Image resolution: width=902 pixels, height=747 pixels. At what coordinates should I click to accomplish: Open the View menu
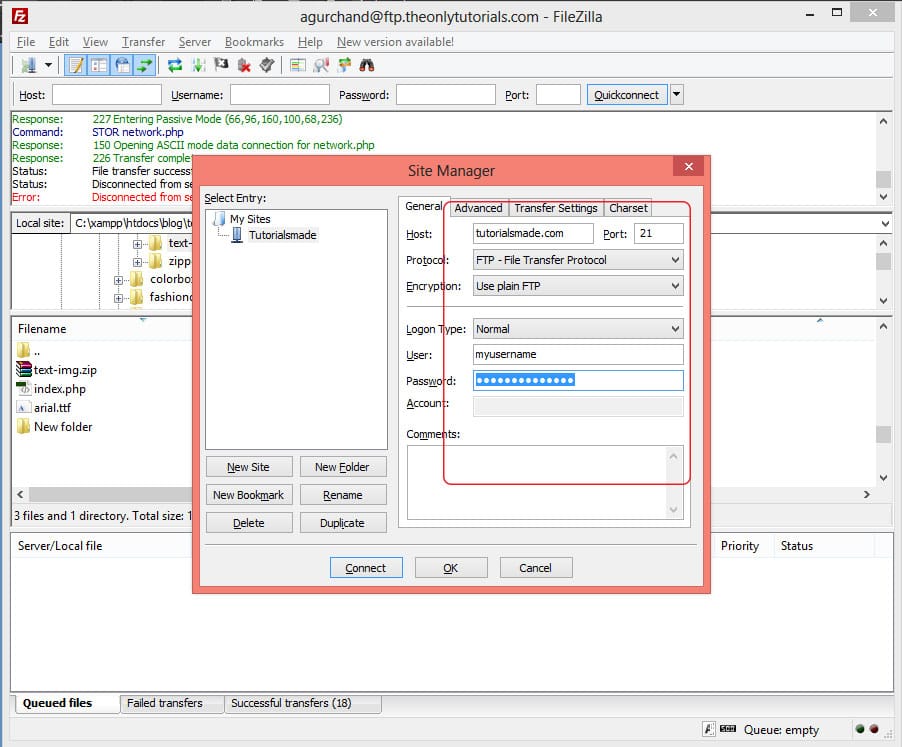95,42
